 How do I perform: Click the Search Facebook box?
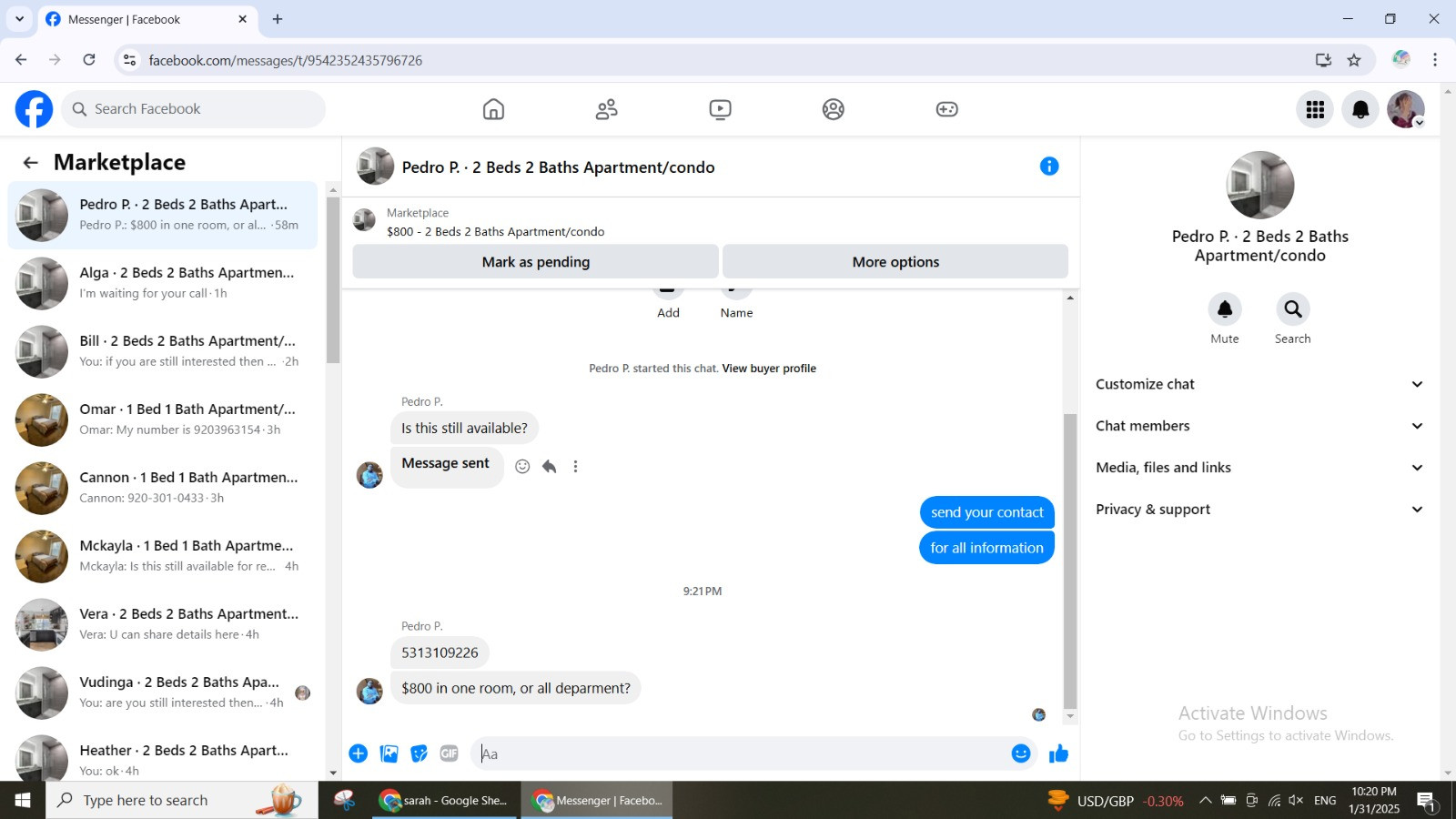(194, 109)
